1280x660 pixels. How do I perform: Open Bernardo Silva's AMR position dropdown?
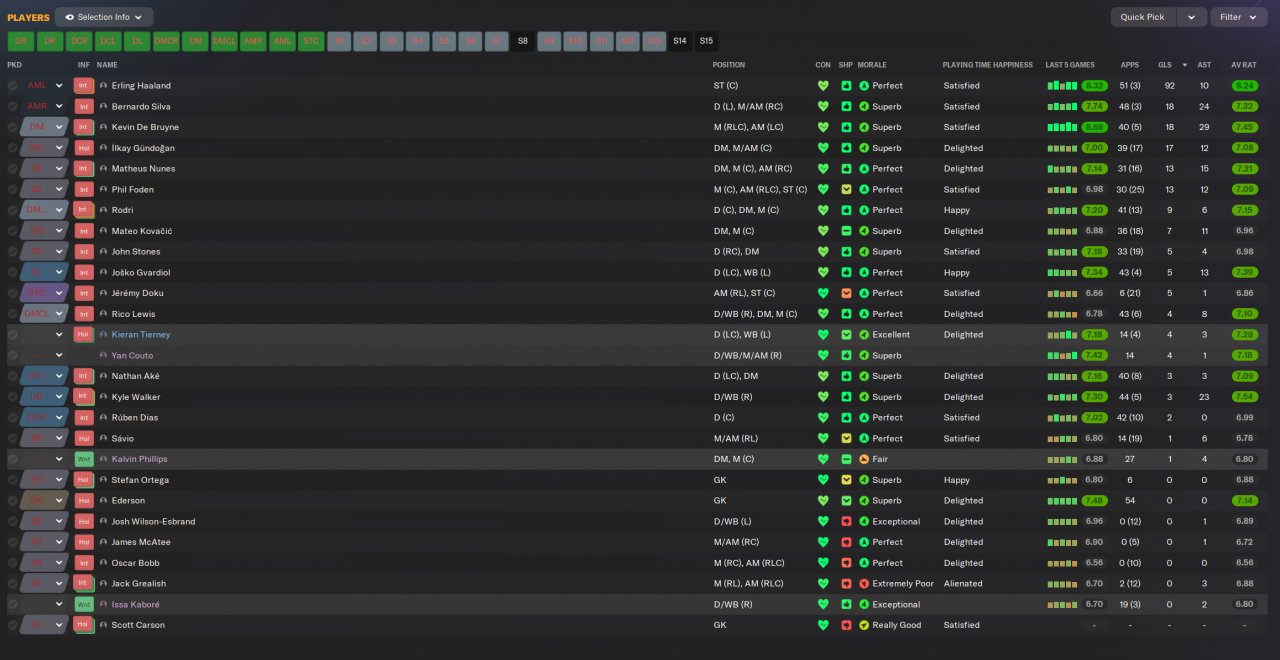point(44,107)
